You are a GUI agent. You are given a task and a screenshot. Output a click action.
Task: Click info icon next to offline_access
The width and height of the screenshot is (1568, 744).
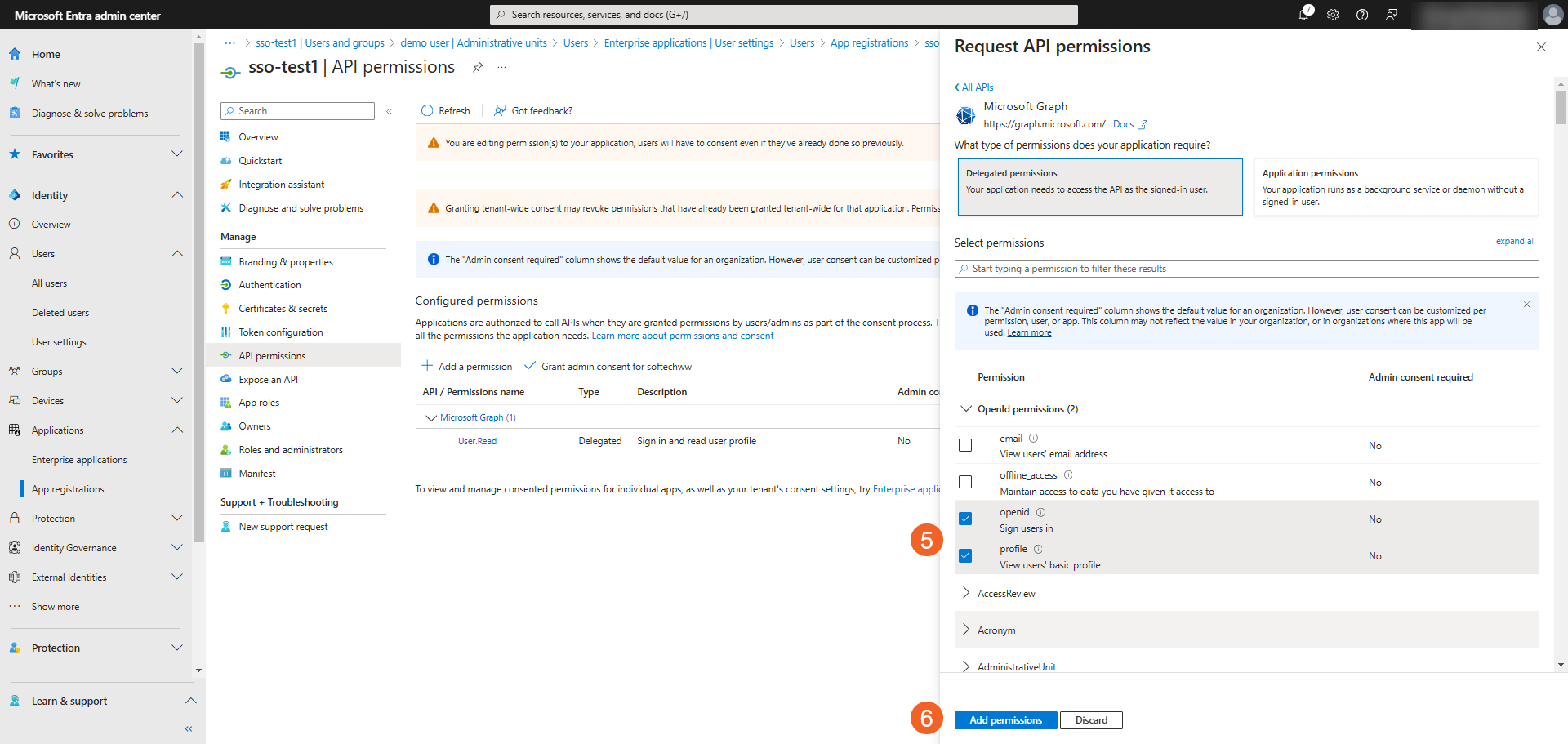pos(1068,475)
